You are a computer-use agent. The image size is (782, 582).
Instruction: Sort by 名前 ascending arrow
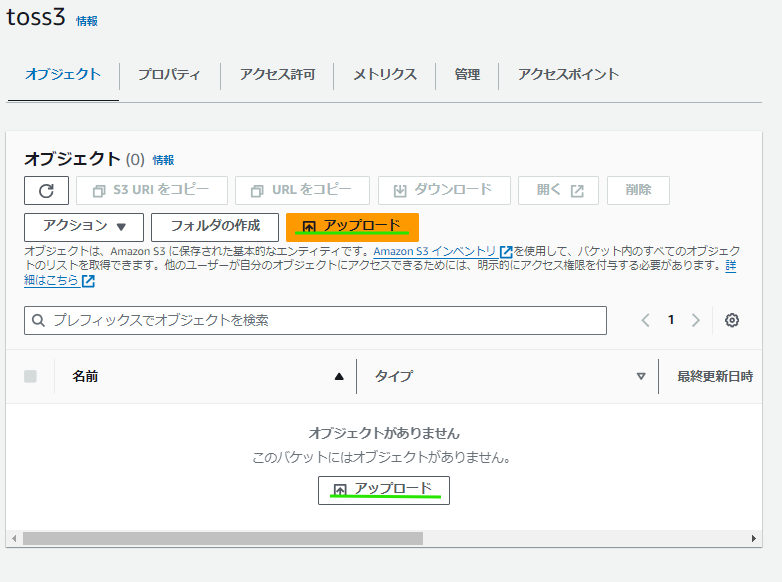[339, 377]
